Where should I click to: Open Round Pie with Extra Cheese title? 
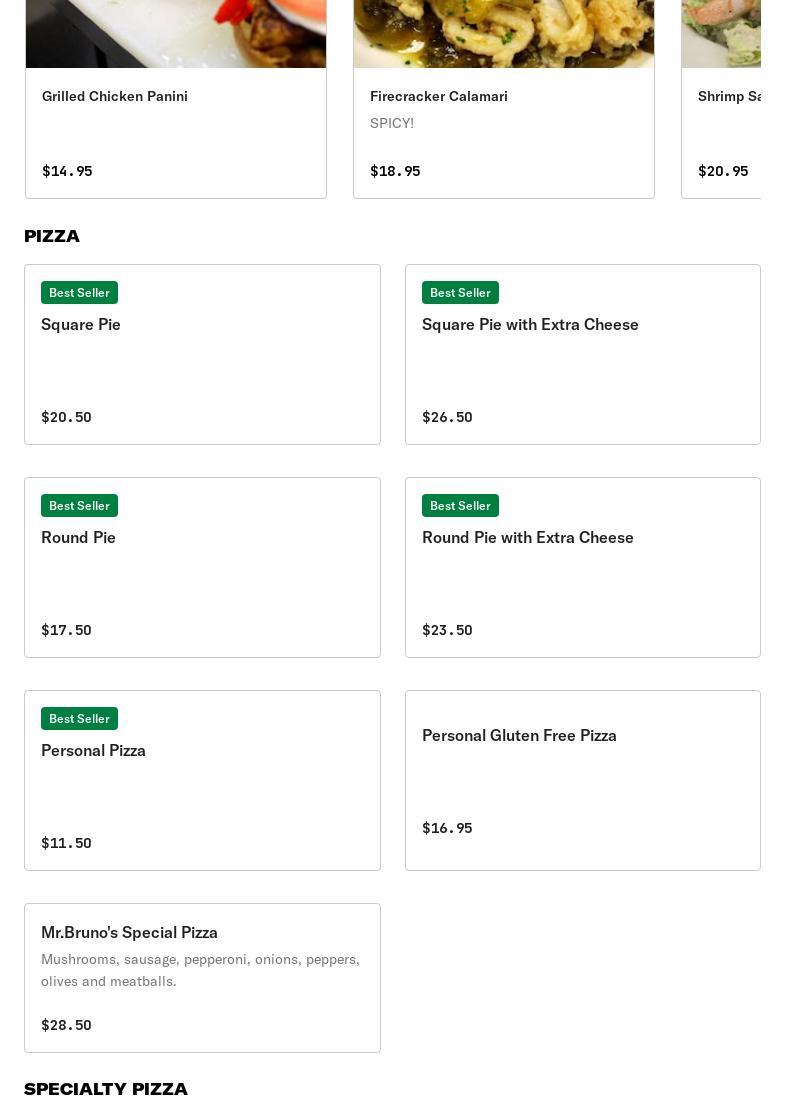tap(528, 537)
